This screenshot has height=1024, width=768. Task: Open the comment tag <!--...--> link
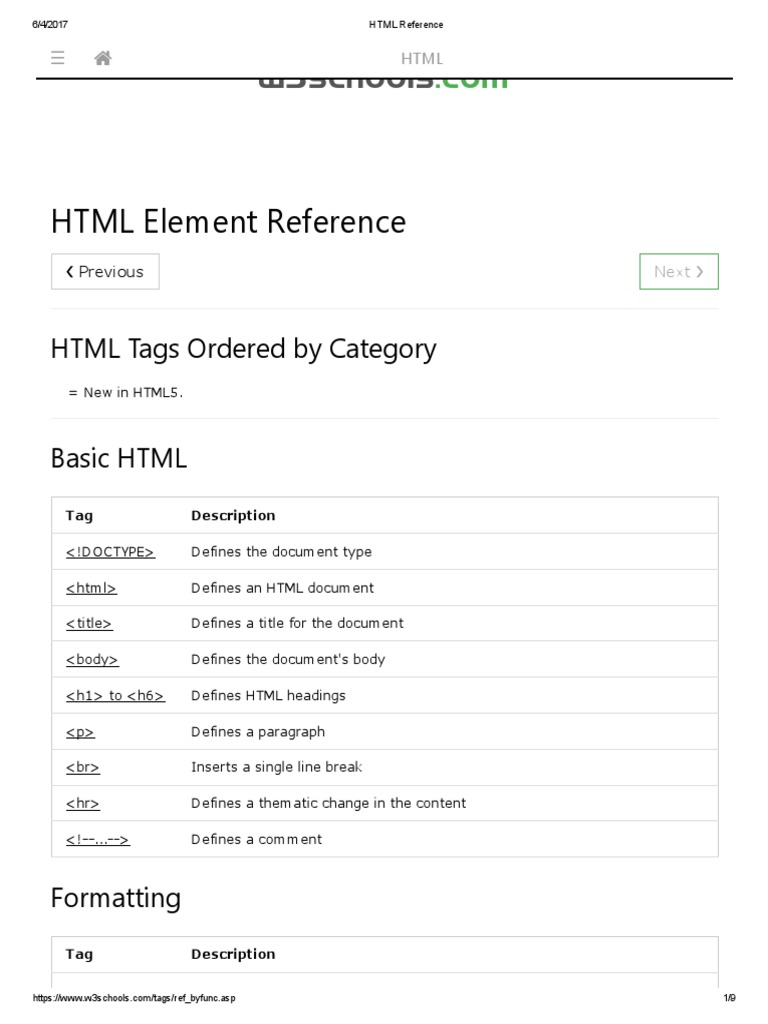tap(98, 839)
